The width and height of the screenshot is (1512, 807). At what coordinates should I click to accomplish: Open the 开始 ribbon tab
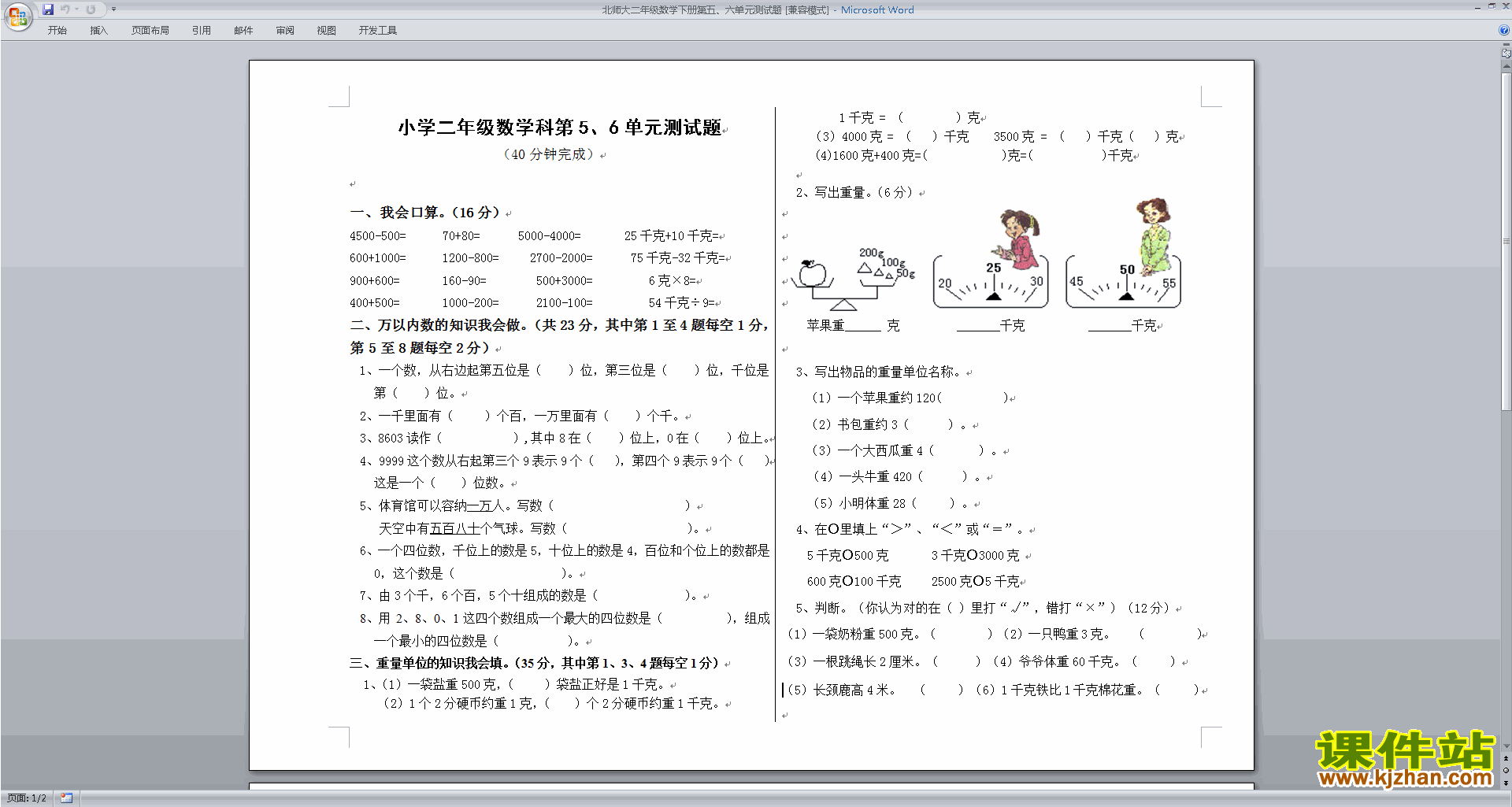click(57, 31)
